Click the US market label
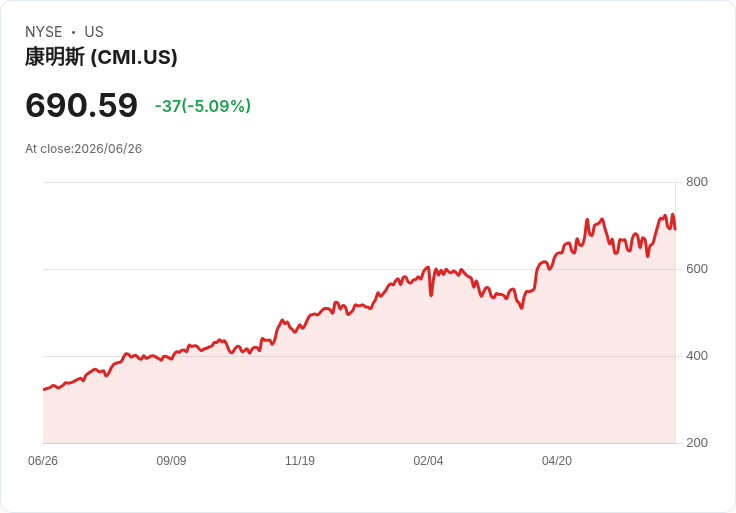This screenshot has width=736, height=513. point(94,32)
